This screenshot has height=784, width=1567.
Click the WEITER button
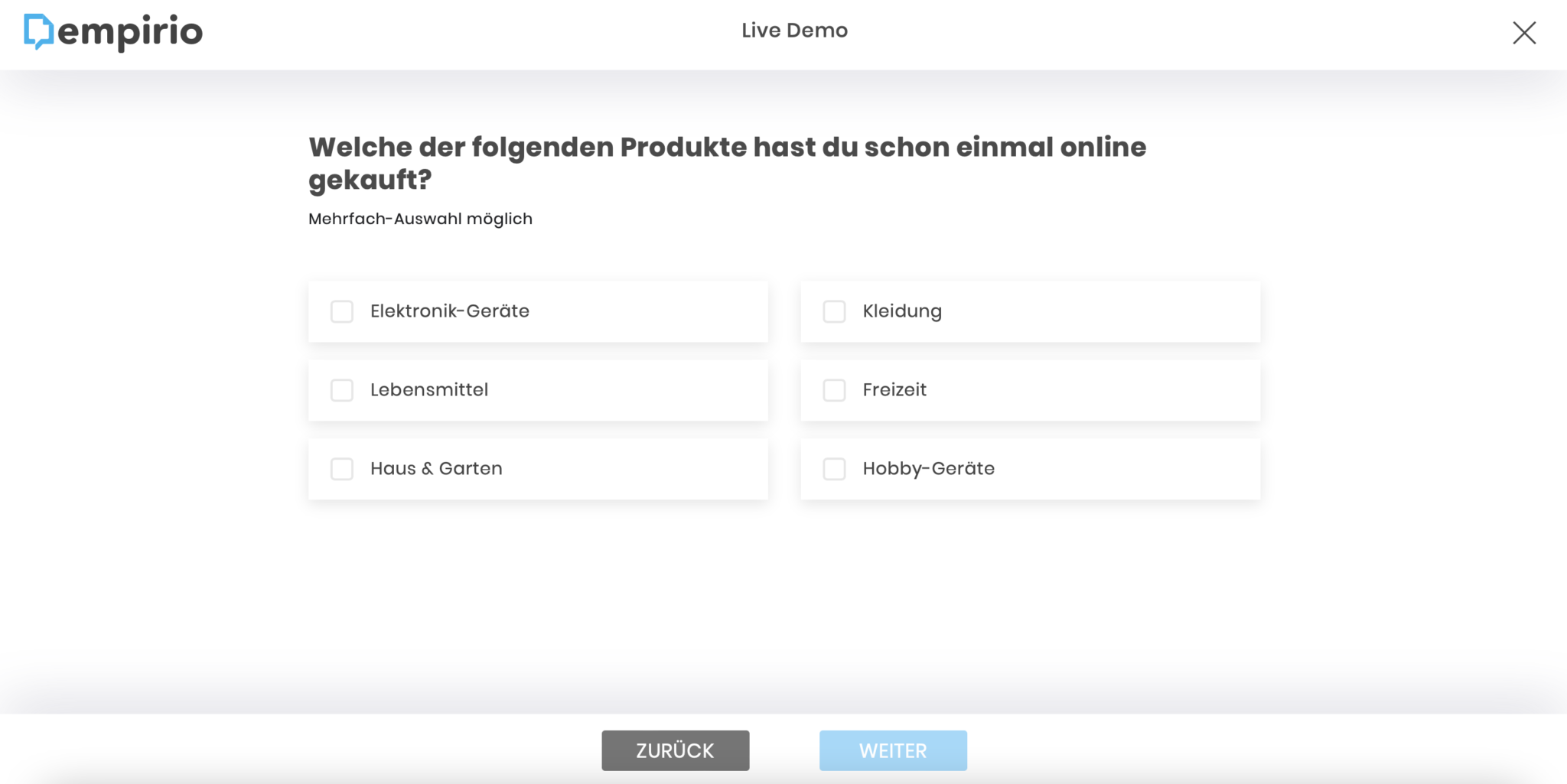(893, 750)
